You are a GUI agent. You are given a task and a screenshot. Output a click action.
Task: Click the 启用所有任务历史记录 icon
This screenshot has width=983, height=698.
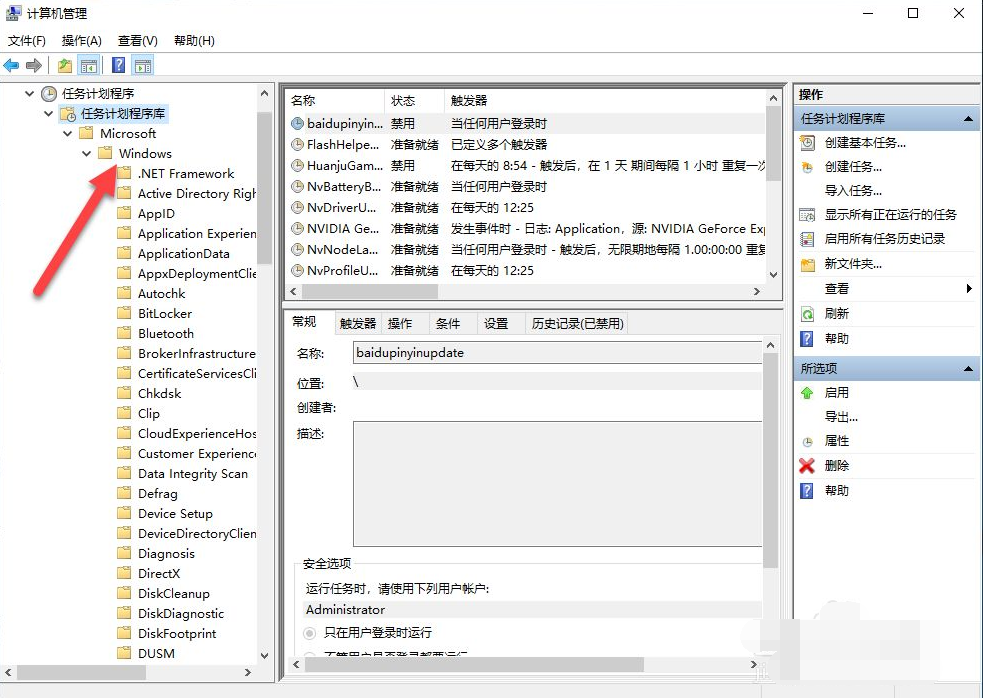(x=807, y=238)
